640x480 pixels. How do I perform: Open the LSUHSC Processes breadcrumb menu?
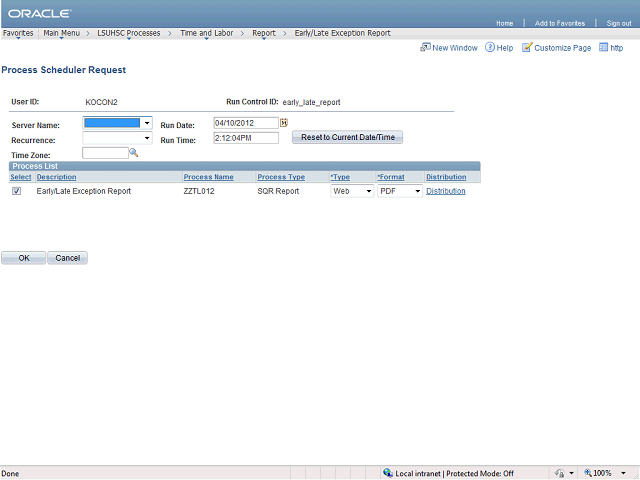(x=129, y=33)
